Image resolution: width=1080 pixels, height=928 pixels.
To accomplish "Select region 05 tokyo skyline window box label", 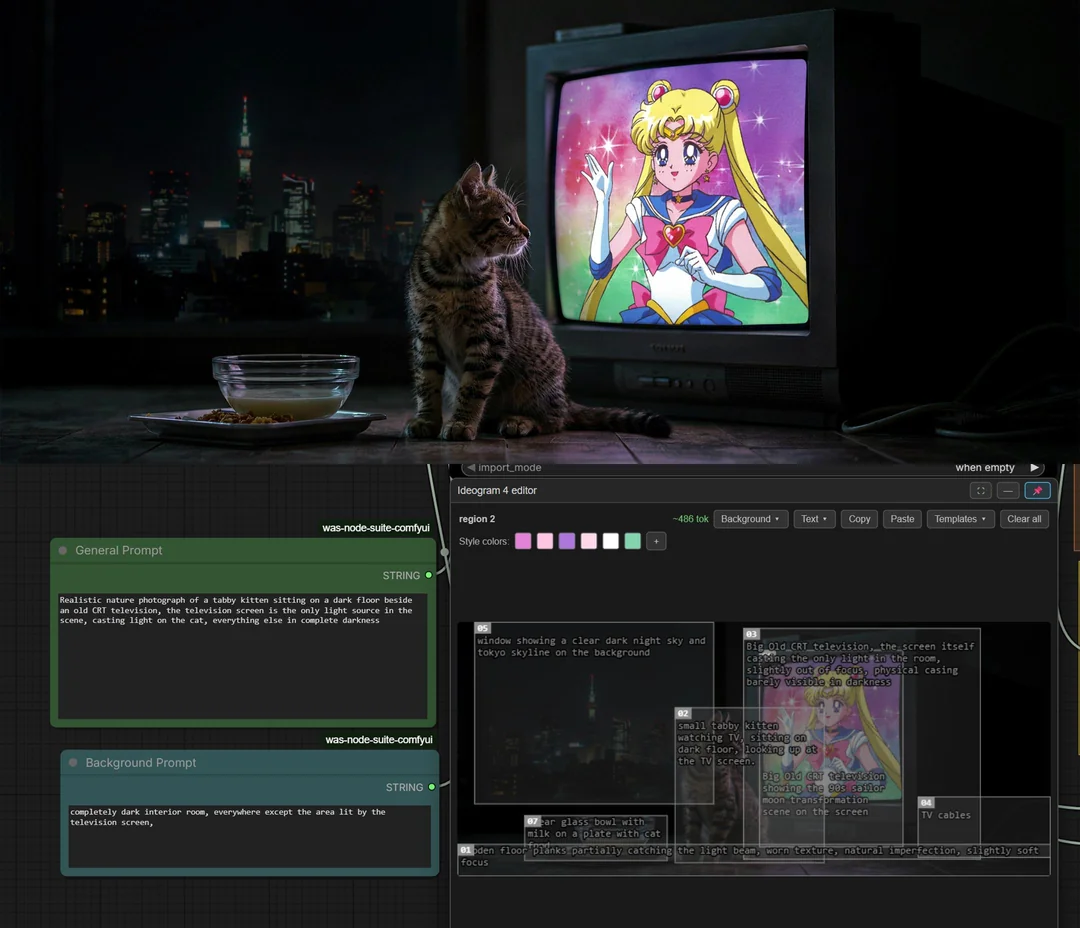I will point(483,628).
